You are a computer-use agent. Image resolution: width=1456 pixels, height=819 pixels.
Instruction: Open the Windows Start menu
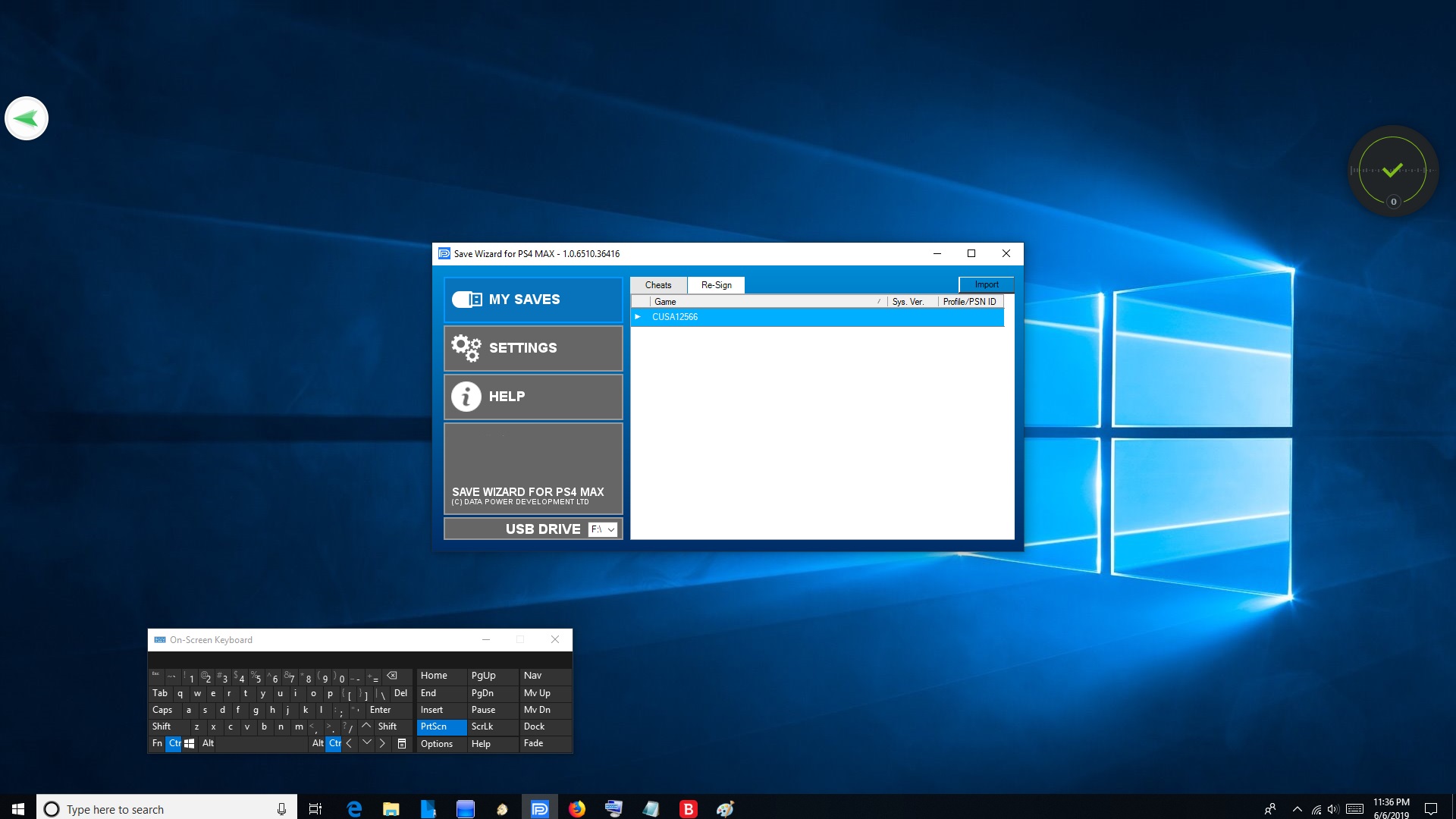tap(18, 808)
